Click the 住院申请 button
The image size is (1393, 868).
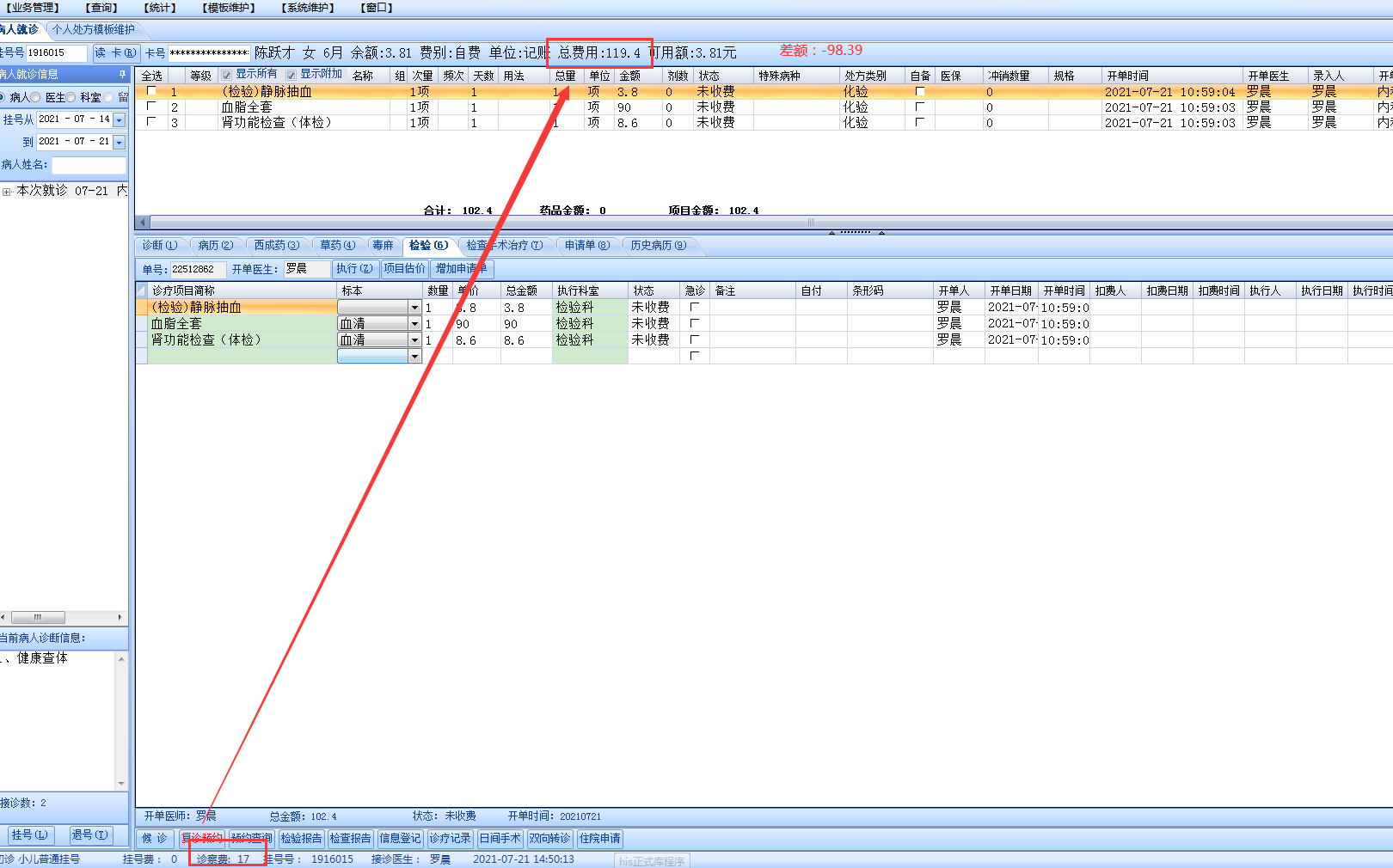600,839
